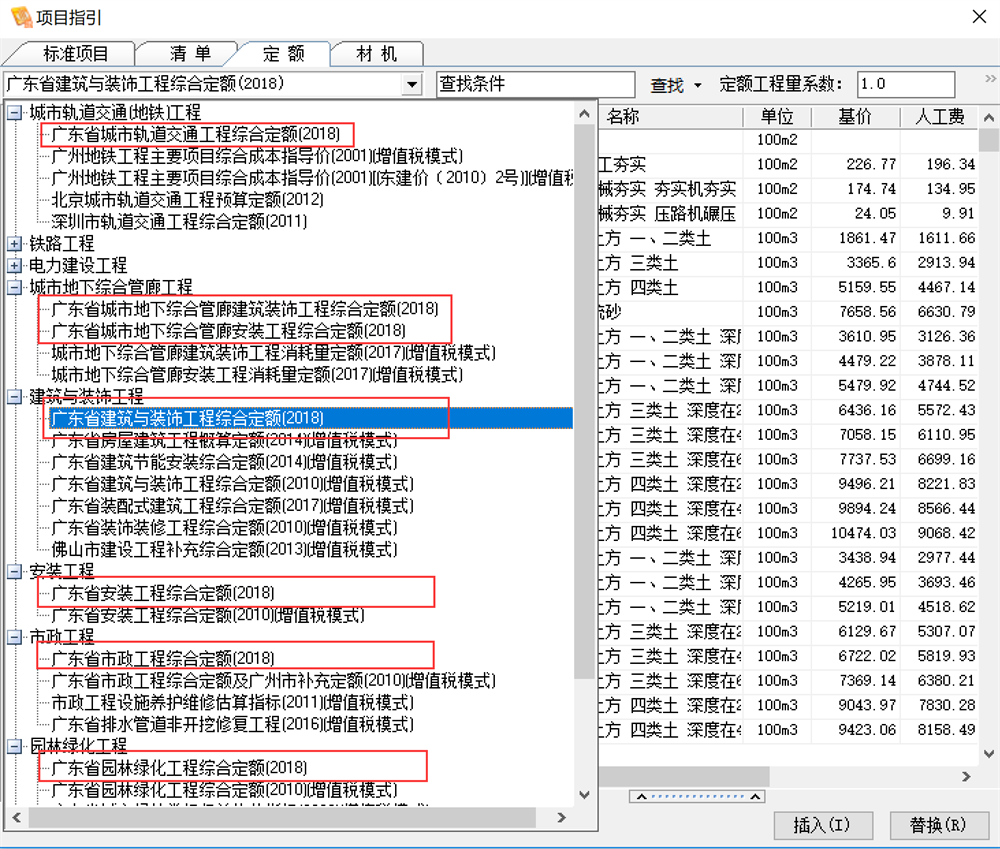Select 北京城市轨道交通工程预算定额(2012)
Image resolution: width=1000 pixels, height=849 pixels.
coord(188,200)
